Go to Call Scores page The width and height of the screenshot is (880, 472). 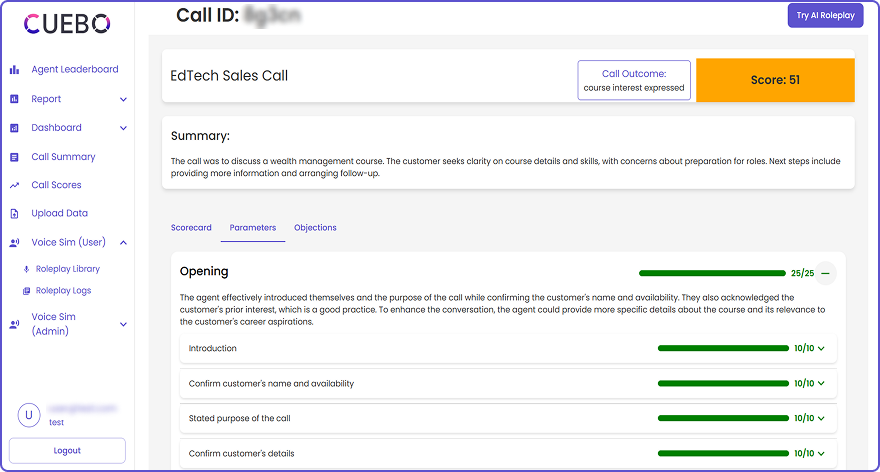(56, 185)
